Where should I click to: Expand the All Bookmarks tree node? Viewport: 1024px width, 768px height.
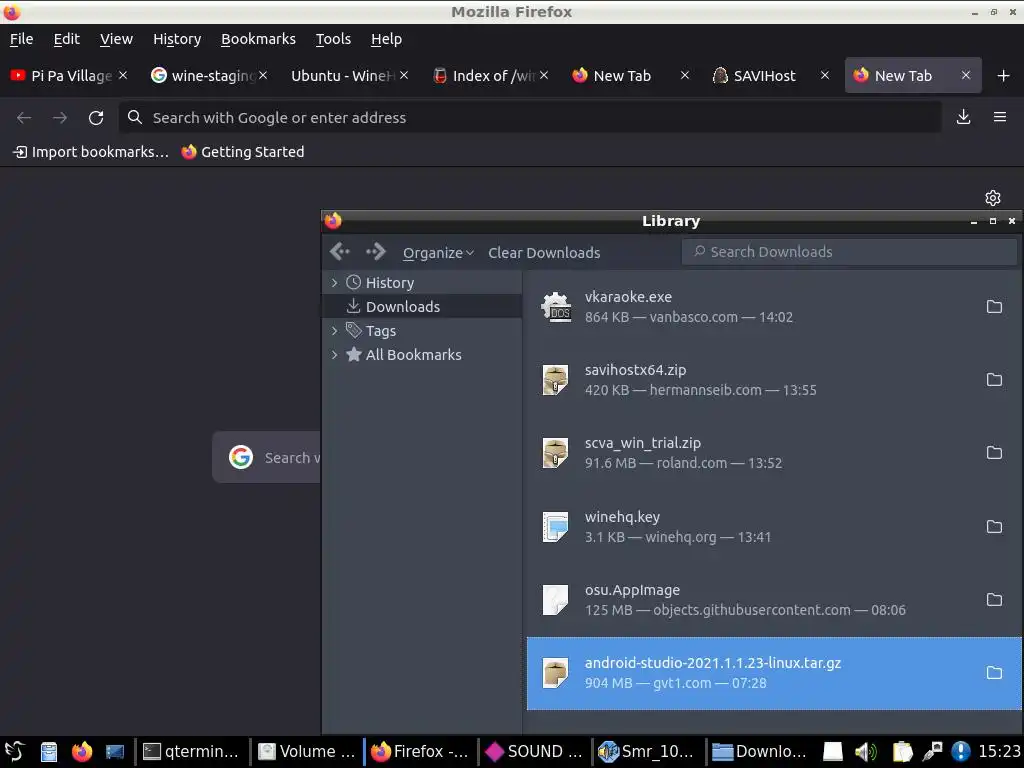coord(334,355)
